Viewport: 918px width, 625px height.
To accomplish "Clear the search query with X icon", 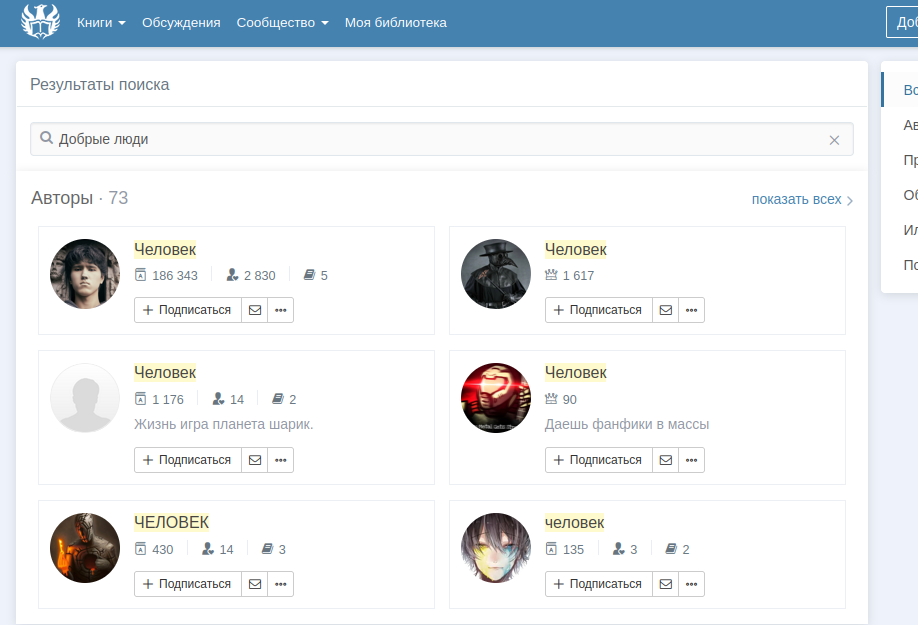I will (834, 140).
